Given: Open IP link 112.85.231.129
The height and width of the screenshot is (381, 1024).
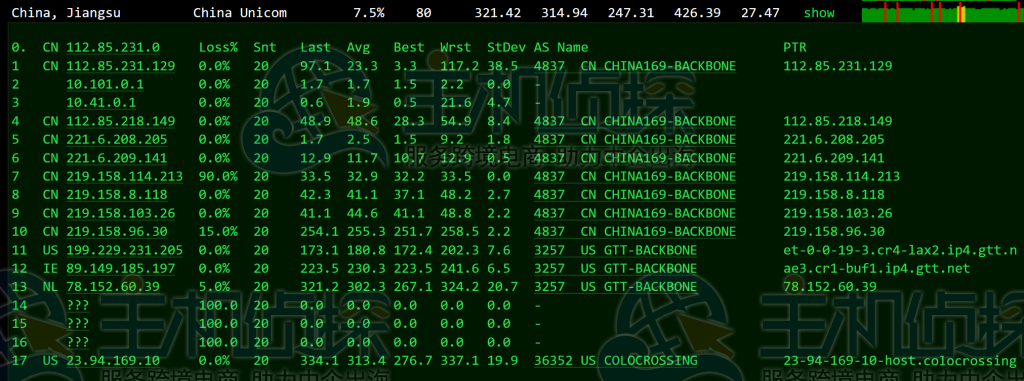Looking at the screenshot, I should 121,66.
